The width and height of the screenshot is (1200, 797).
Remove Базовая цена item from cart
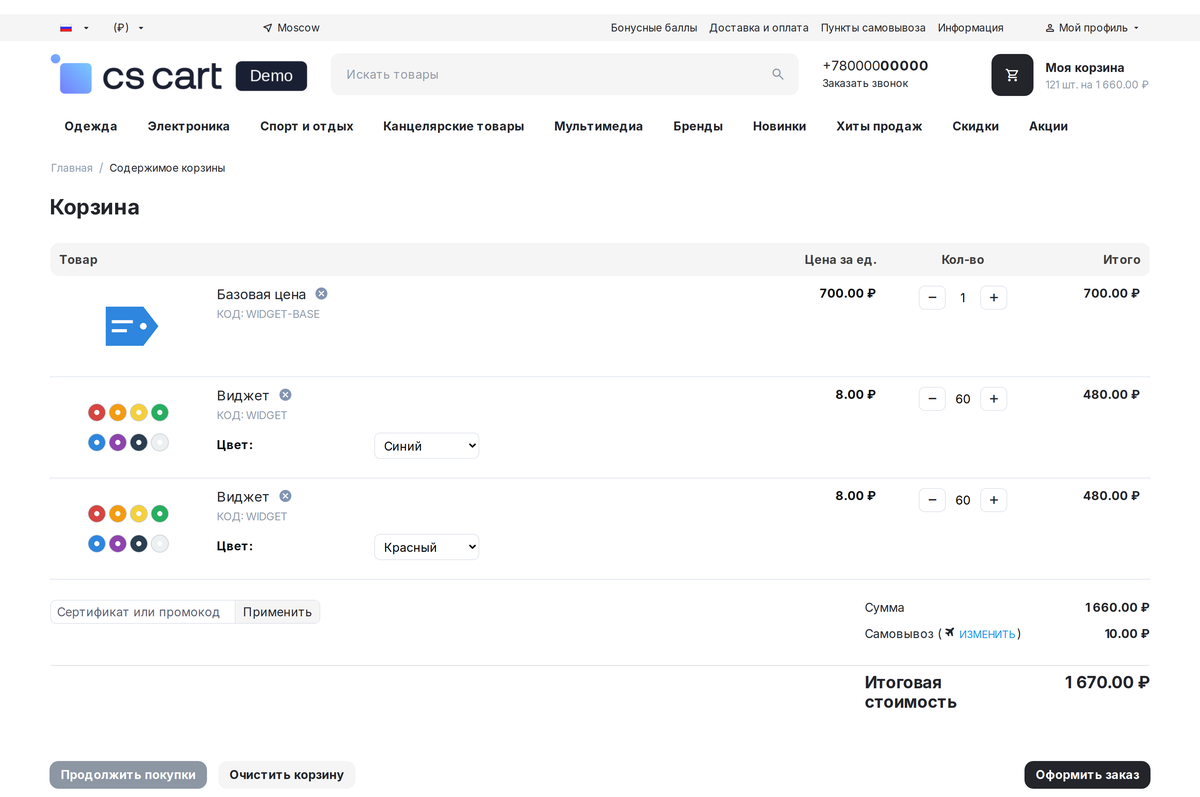click(x=321, y=294)
